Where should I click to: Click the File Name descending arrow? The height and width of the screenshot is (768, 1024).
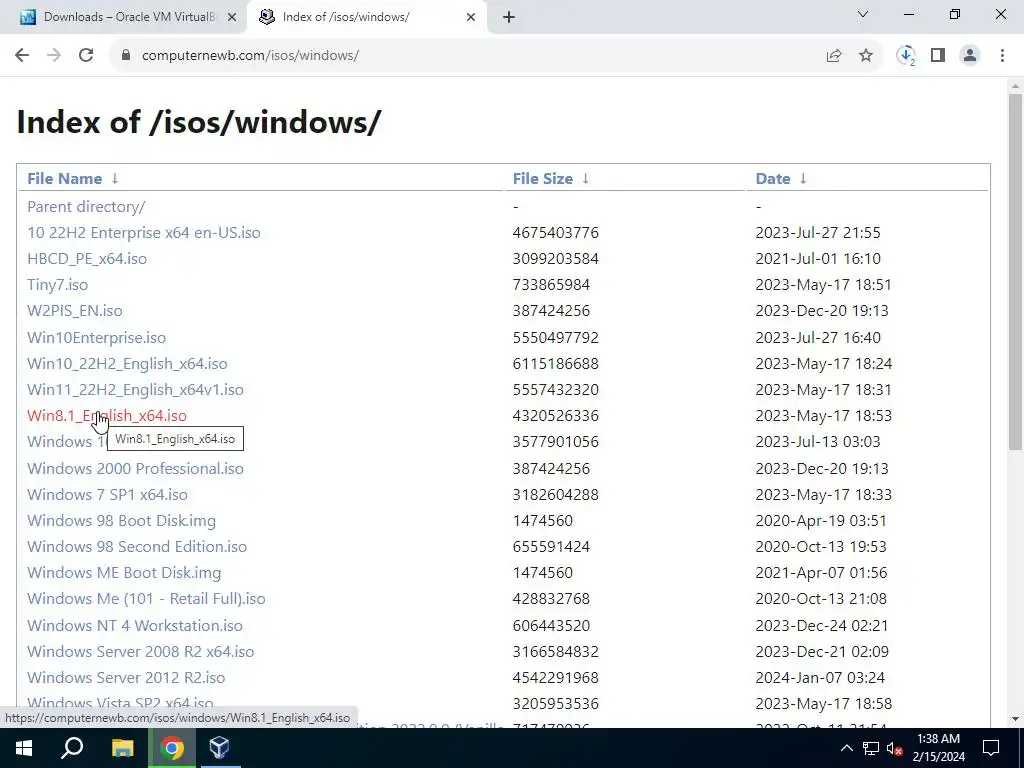coord(115,178)
